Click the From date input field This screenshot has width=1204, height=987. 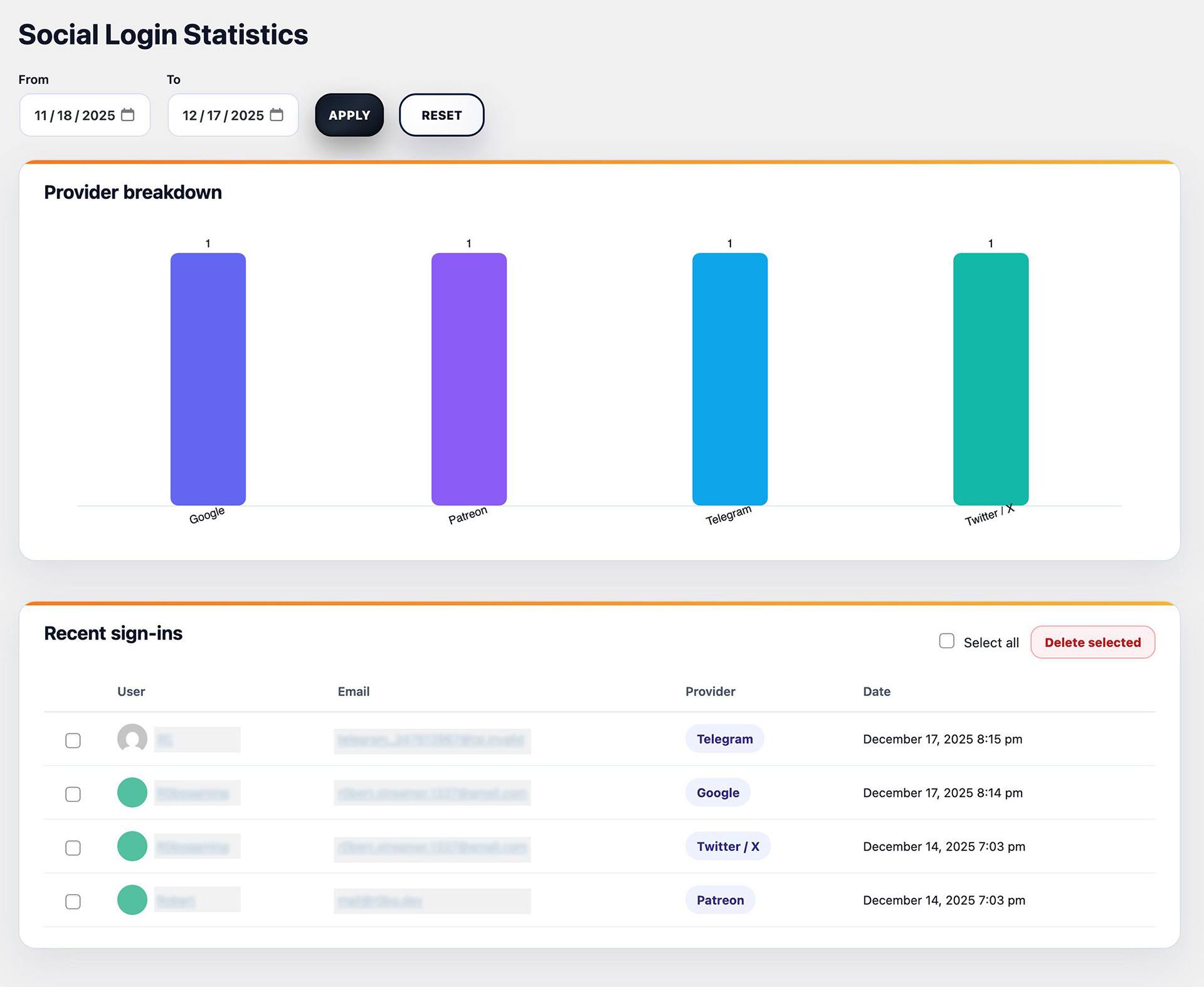click(x=74, y=115)
